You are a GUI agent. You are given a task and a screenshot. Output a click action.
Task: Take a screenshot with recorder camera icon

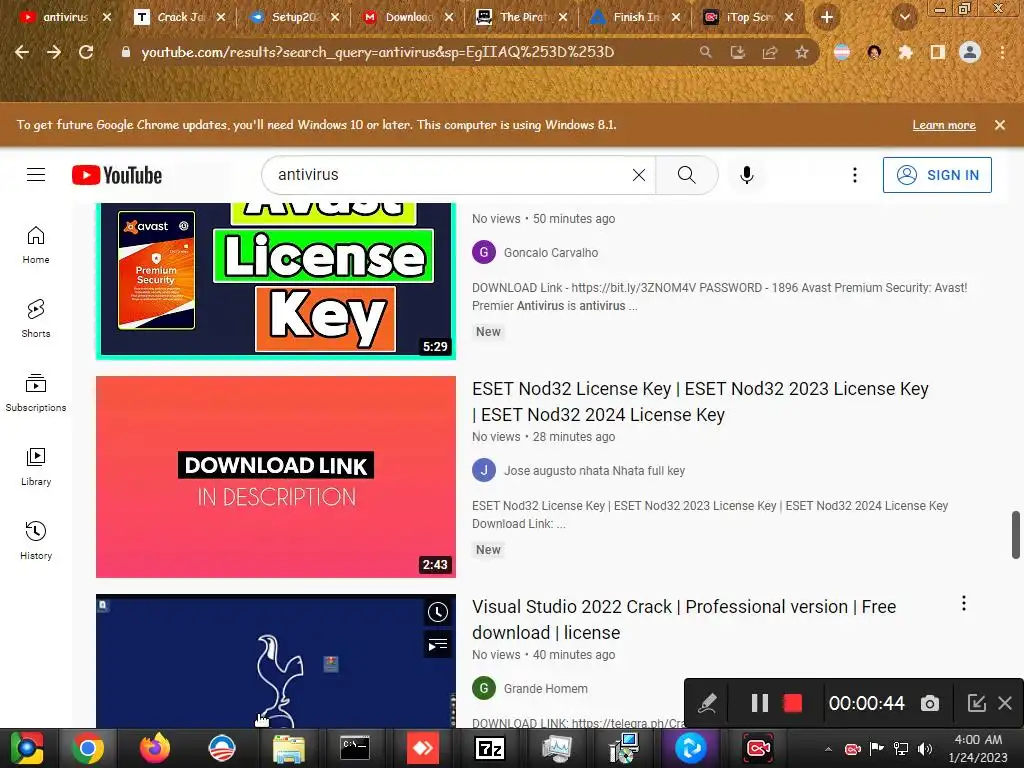click(930, 703)
